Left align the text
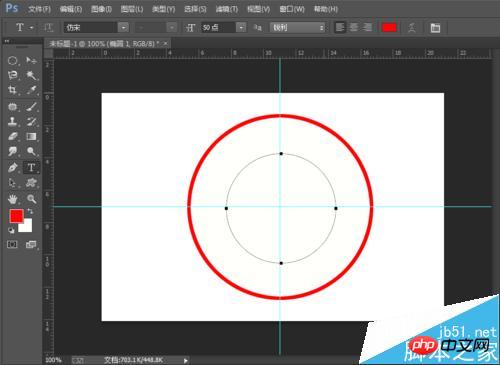Viewport: 500px width, 365px height. [x=340, y=27]
